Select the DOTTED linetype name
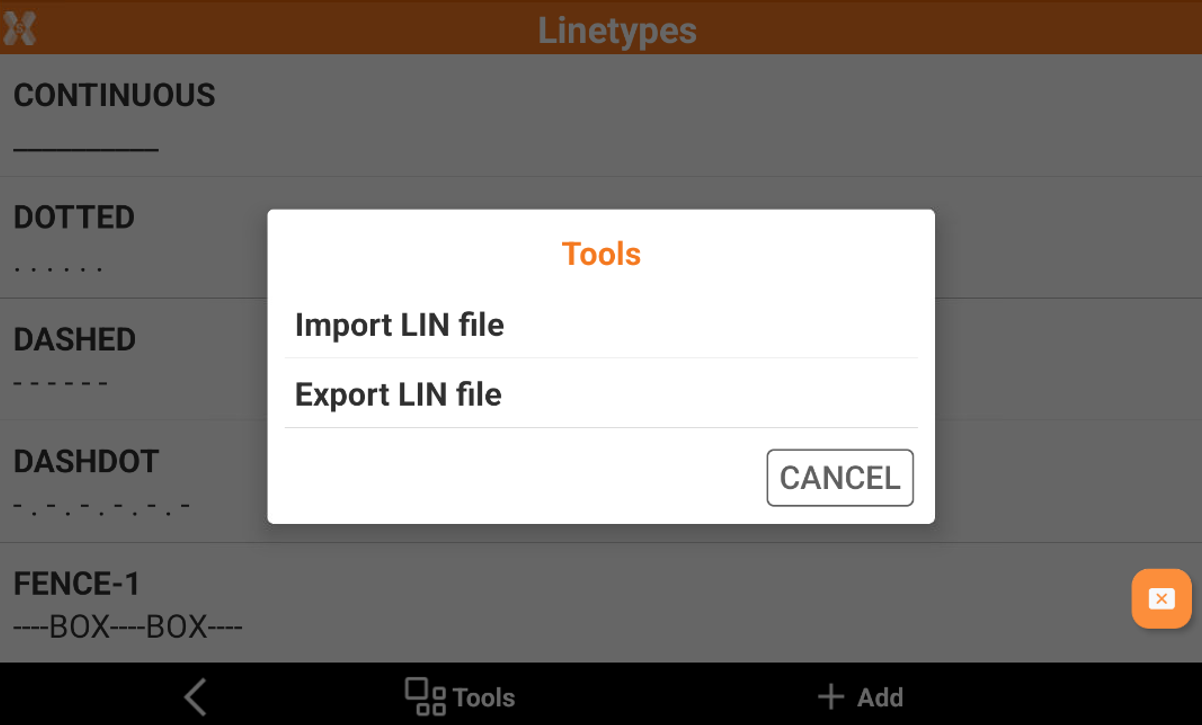1202x725 pixels. pyautogui.click(x=74, y=218)
